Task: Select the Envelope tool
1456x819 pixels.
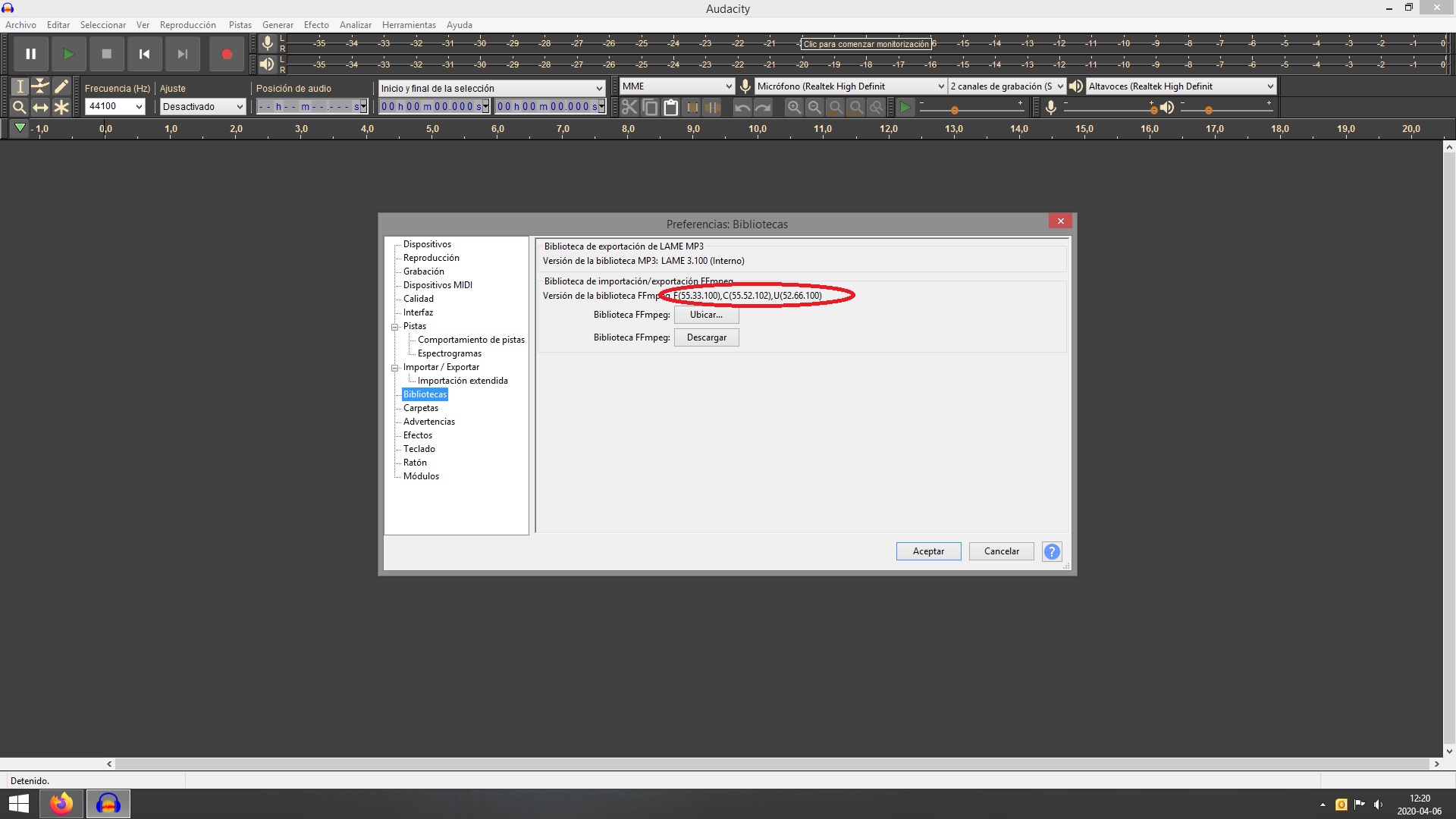Action: point(40,86)
